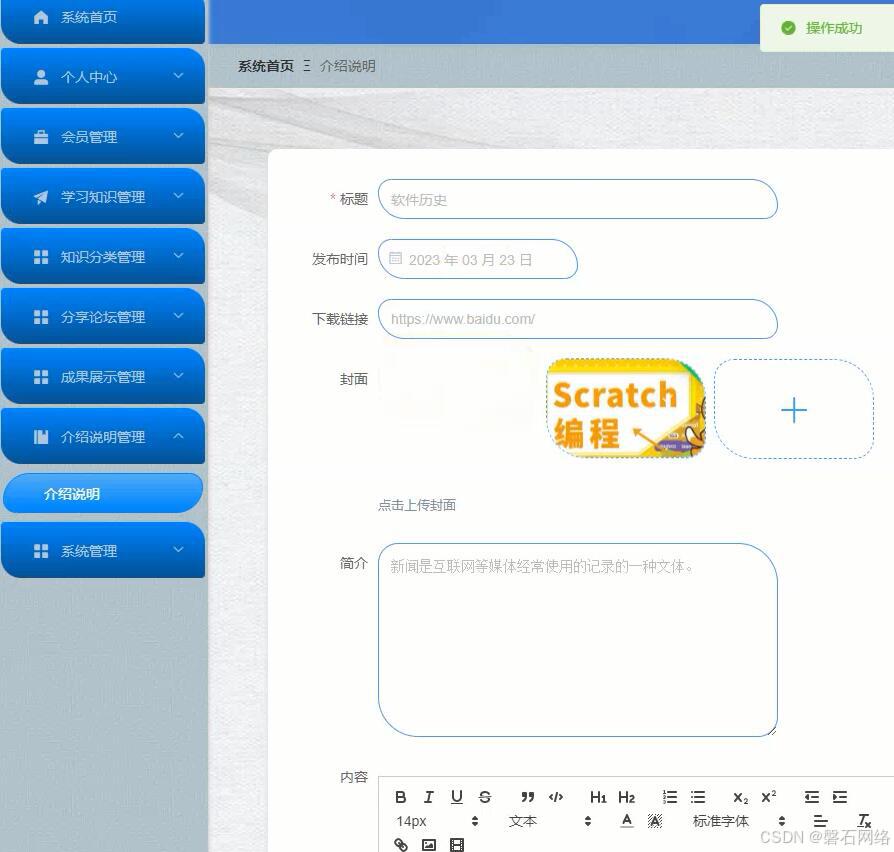Expand the 学习知识管理 menu

(x=103, y=196)
